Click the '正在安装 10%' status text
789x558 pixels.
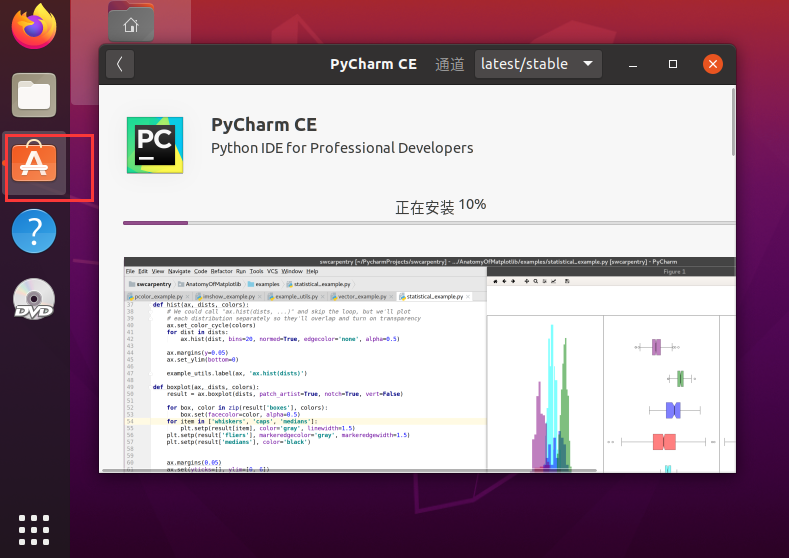pyautogui.click(x=441, y=206)
